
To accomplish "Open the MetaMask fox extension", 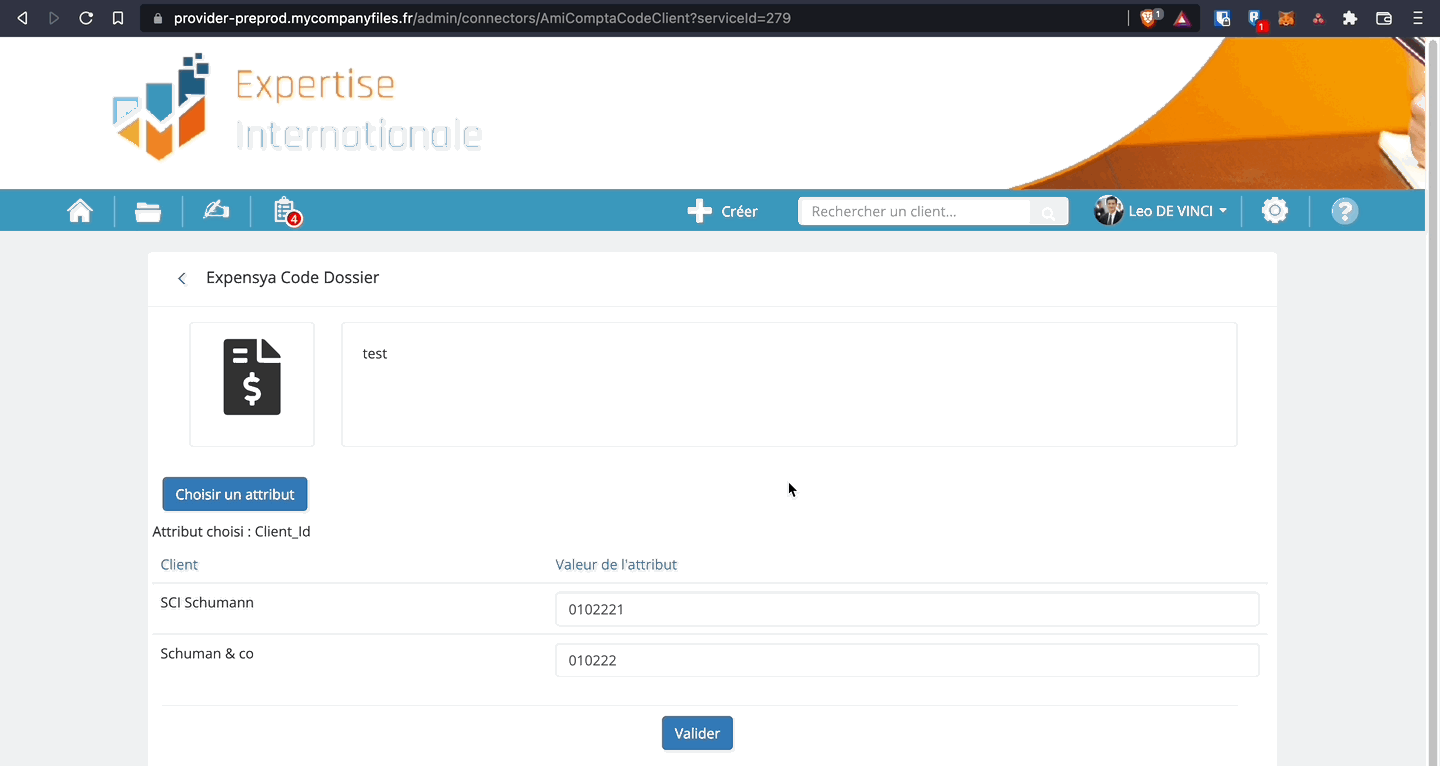I will point(1286,18).
